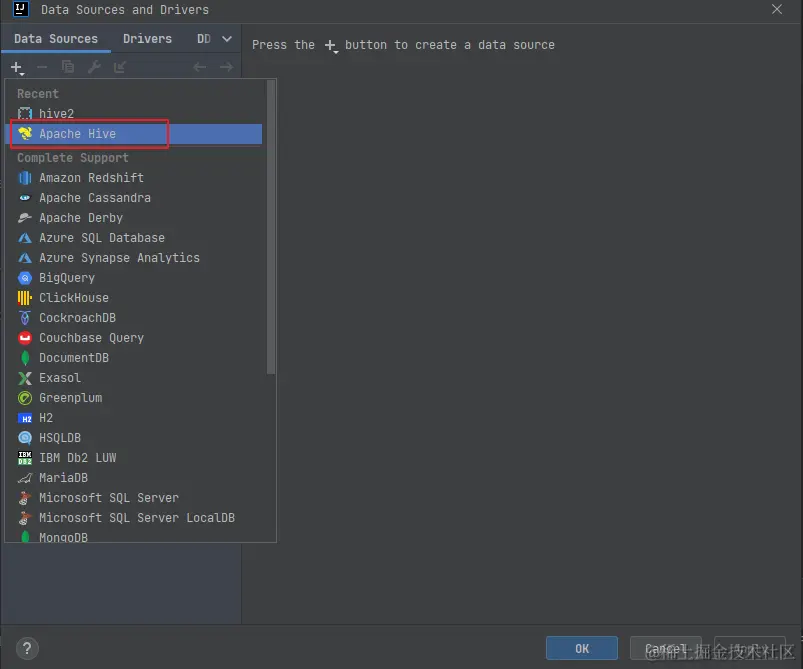Image resolution: width=803 pixels, height=669 pixels.
Task: Click the ClickHouse yellow bars icon
Action: coord(25,298)
